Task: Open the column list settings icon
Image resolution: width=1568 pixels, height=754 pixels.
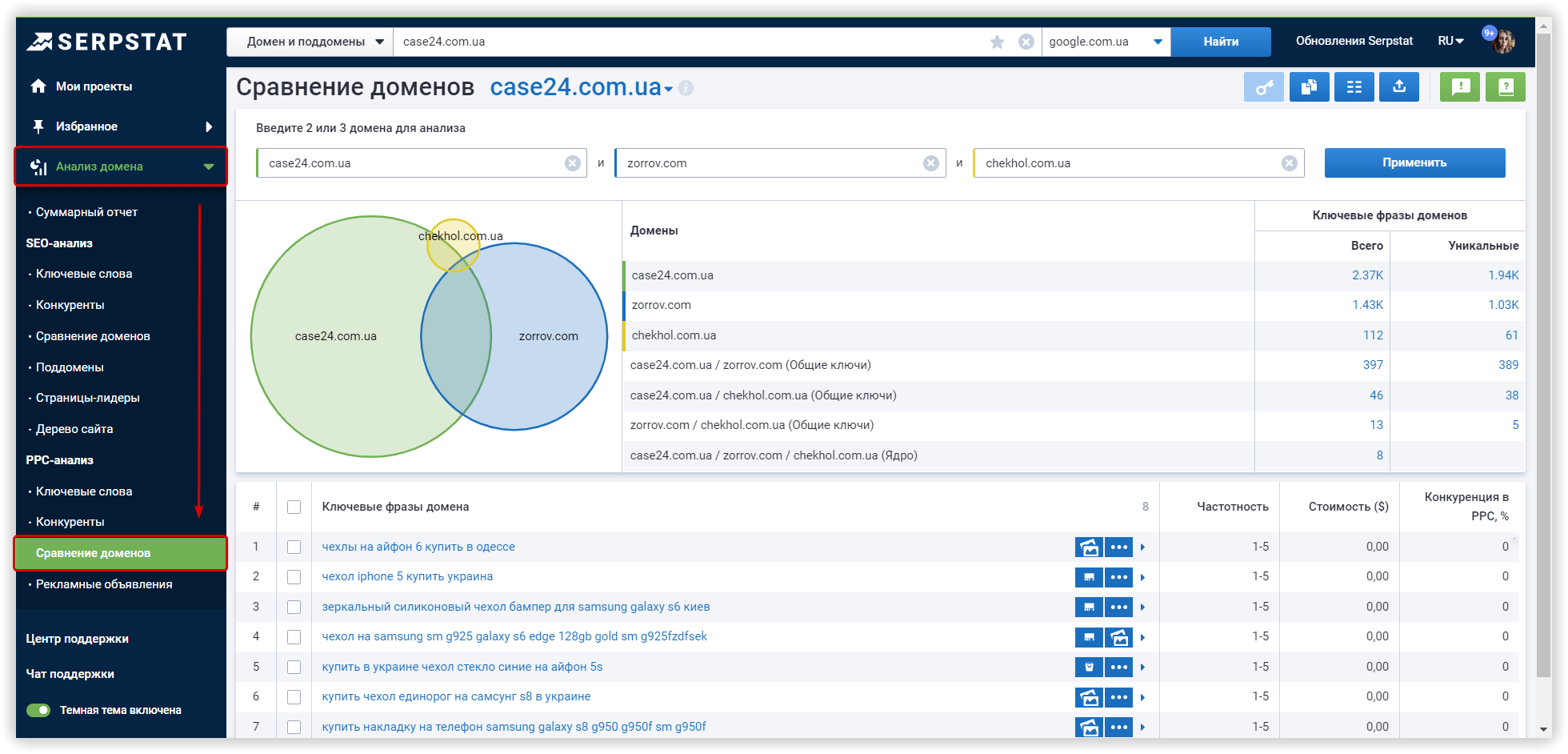Action: pos(1354,86)
